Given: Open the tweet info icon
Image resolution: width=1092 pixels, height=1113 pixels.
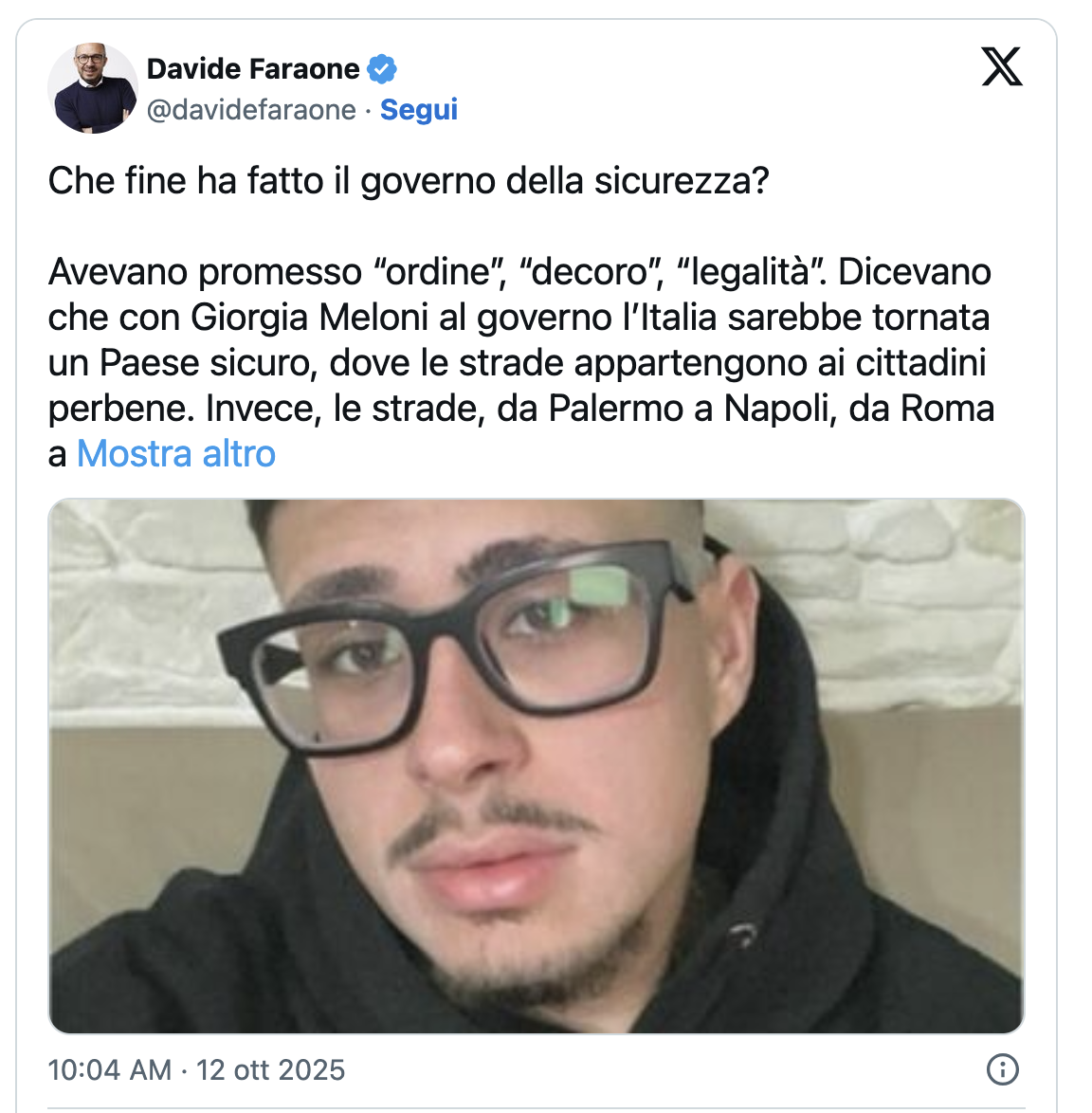Looking at the screenshot, I should point(1003,1069).
